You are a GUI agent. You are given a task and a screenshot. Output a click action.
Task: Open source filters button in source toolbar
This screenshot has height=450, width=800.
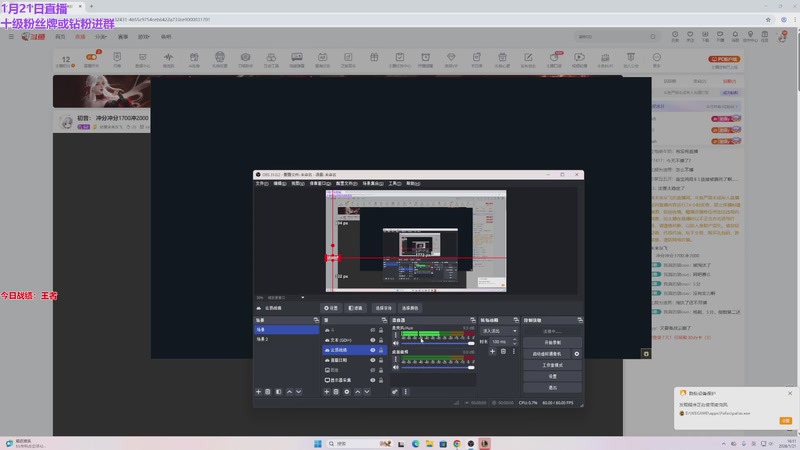[355, 308]
